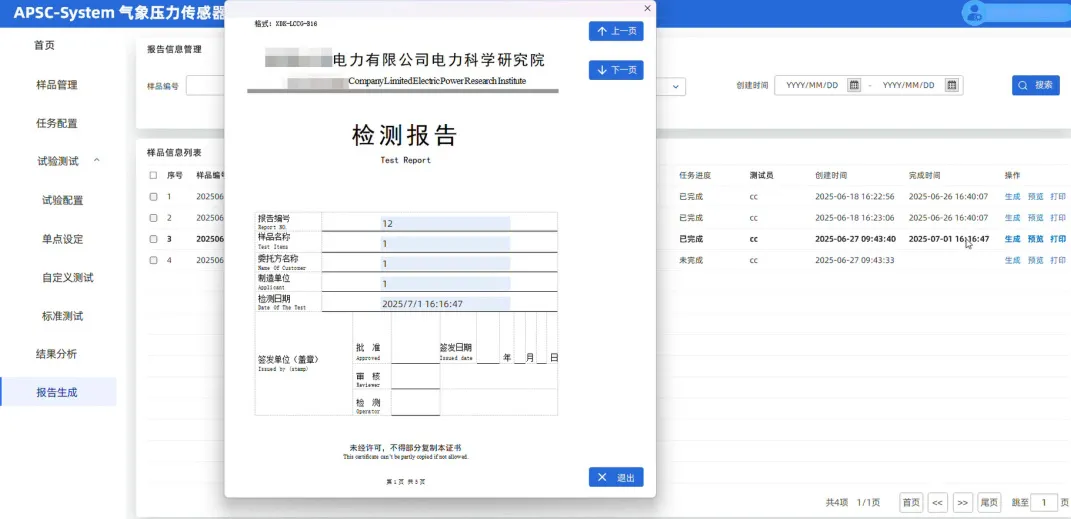The height and width of the screenshot is (519, 1071).
Task: Click 打印 link in row 3
Action: click(1058, 239)
